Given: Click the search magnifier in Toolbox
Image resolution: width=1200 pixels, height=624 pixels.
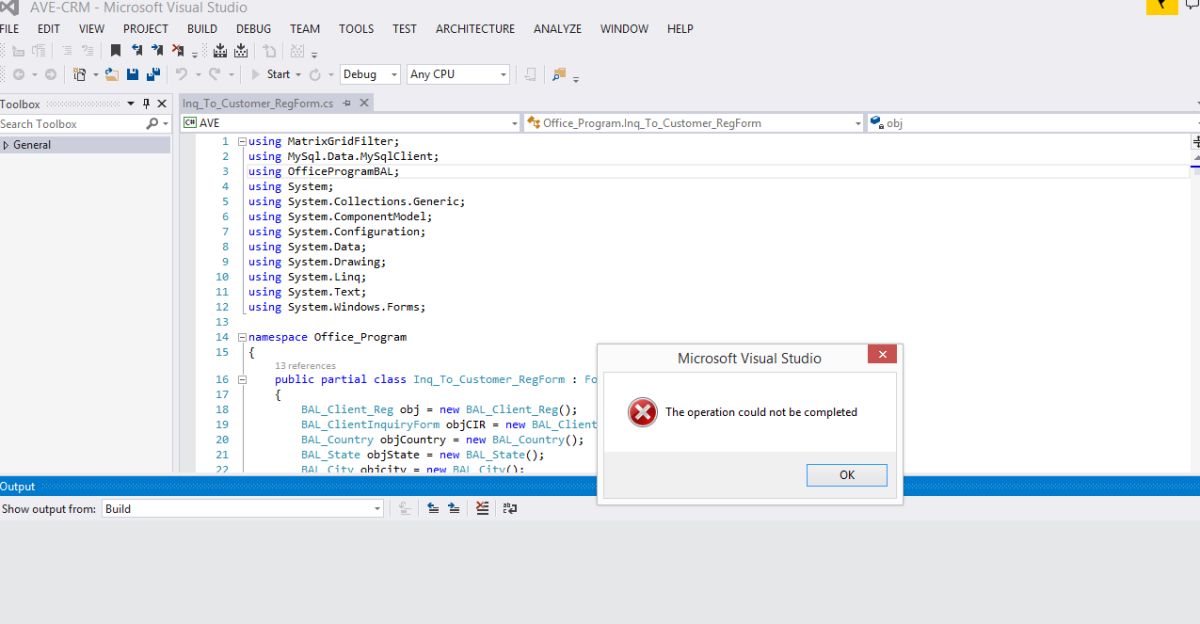Looking at the screenshot, I should 152,124.
